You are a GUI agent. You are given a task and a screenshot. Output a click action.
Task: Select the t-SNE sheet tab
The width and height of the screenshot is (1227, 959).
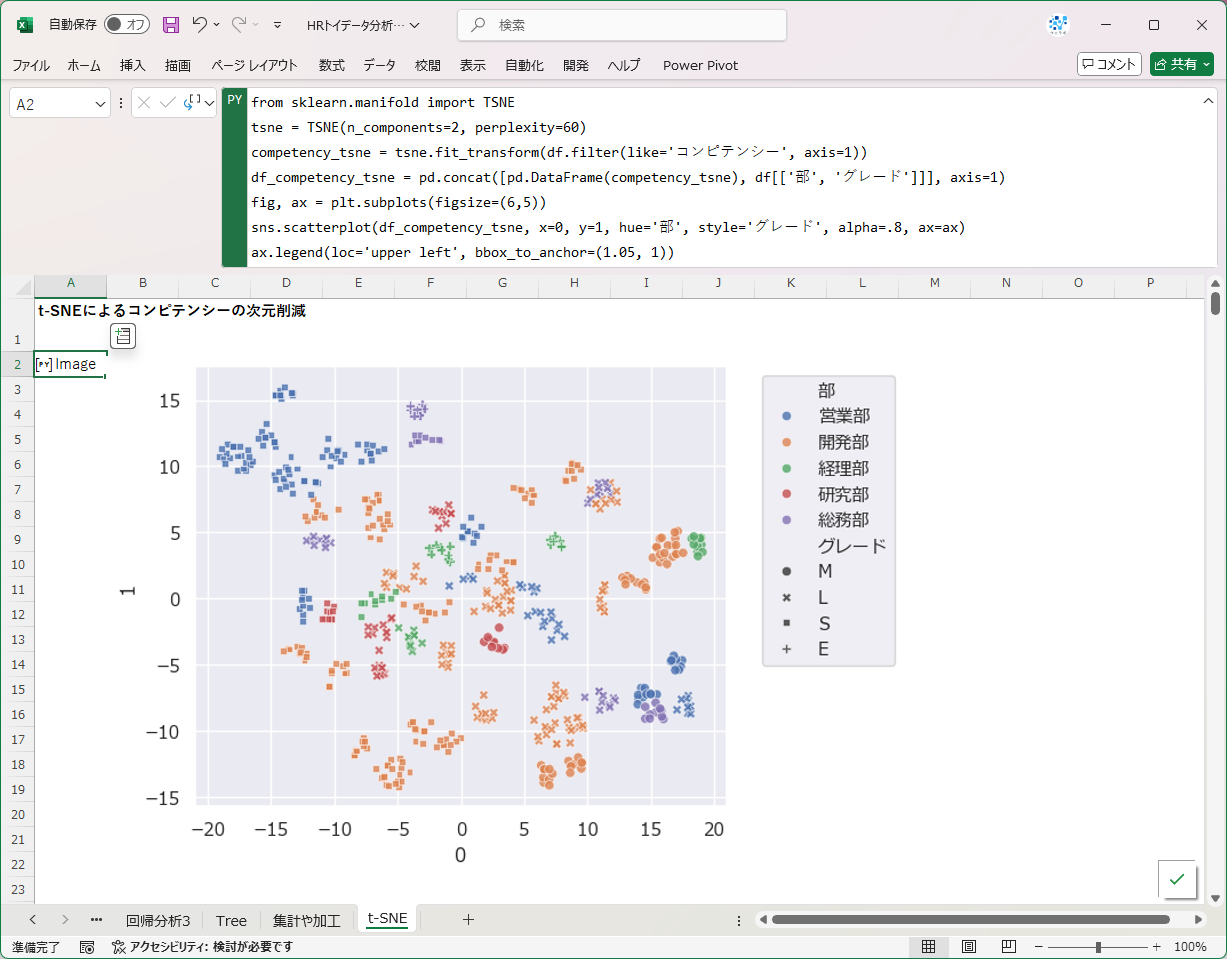click(387, 919)
